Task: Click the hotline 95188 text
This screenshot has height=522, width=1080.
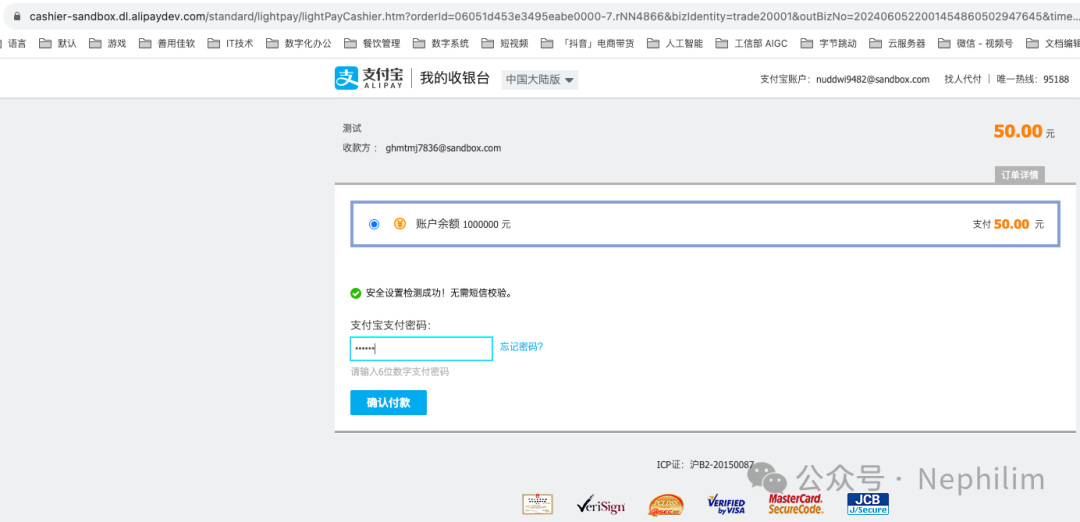Action: pyautogui.click(x=1056, y=79)
